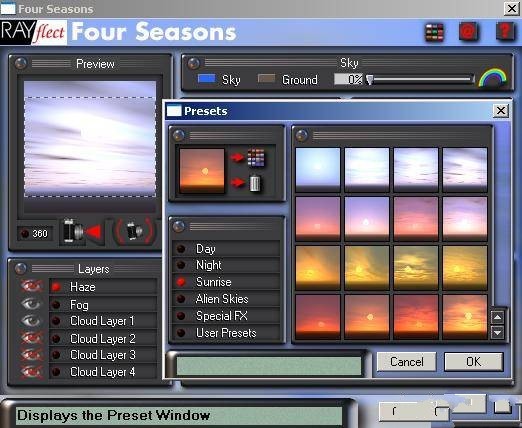Viewport: 522px width, 428px height.
Task: Choose the Sunrise preset category
Action: point(226,282)
